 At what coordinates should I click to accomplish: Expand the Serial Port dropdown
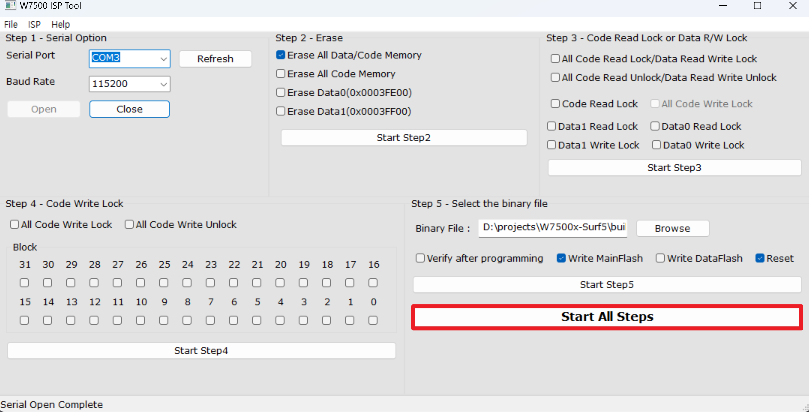(x=163, y=58)
